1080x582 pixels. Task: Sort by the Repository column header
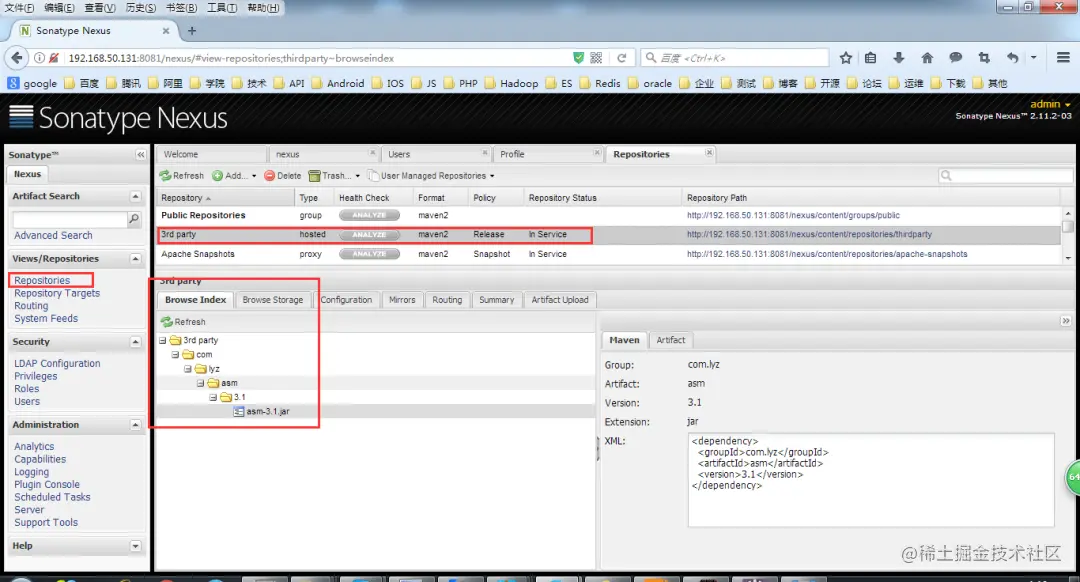click(x=225, y=198)
